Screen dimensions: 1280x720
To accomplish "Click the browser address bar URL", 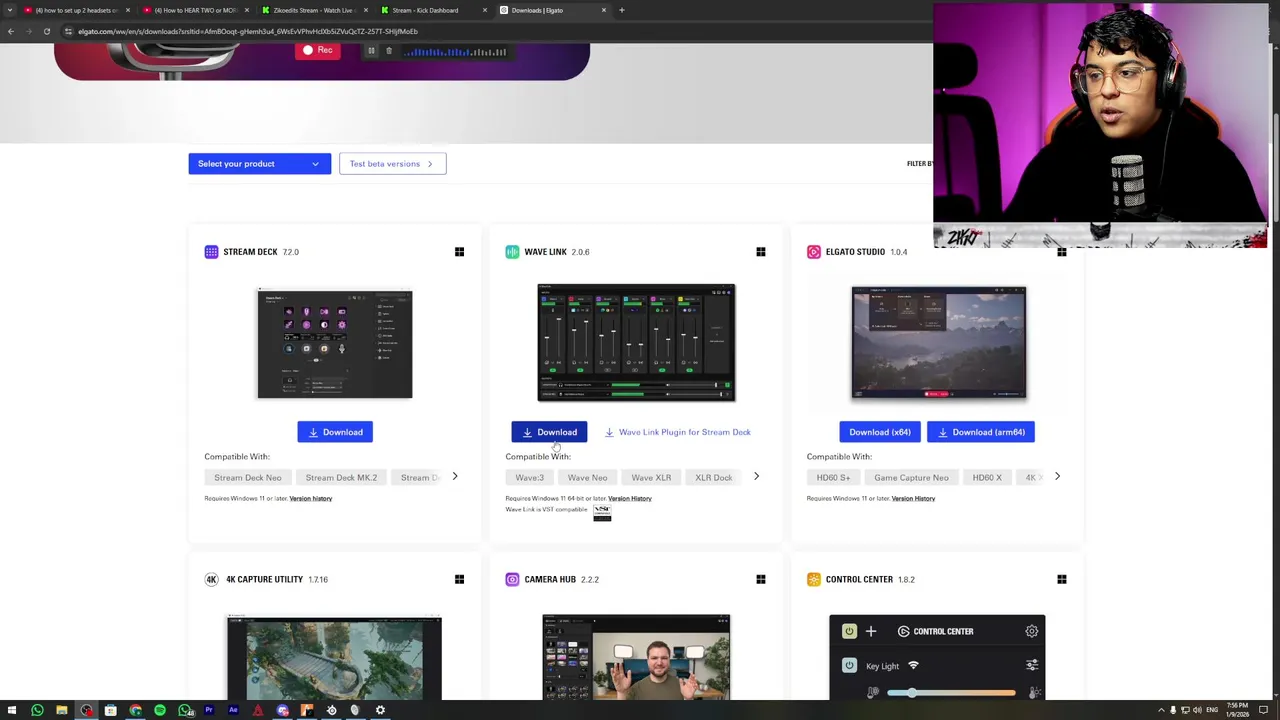I will pos(247,31).
